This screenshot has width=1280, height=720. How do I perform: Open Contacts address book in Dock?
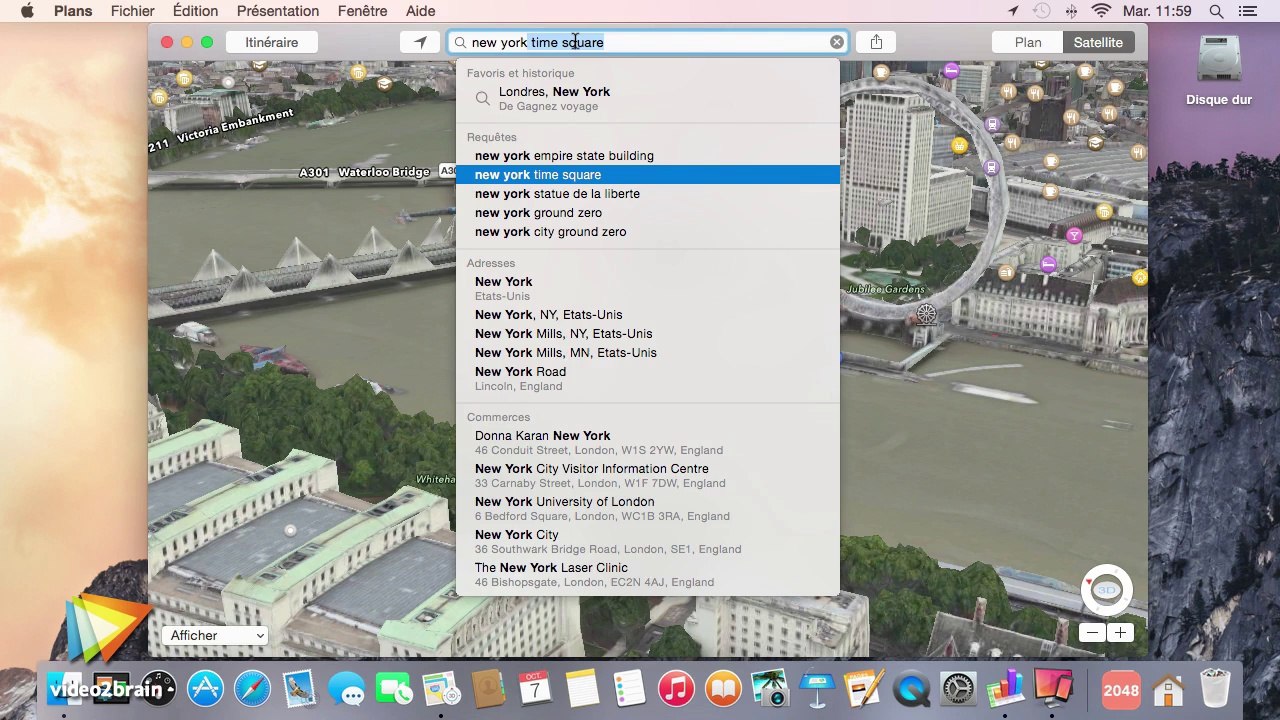(x=488, y=689)
